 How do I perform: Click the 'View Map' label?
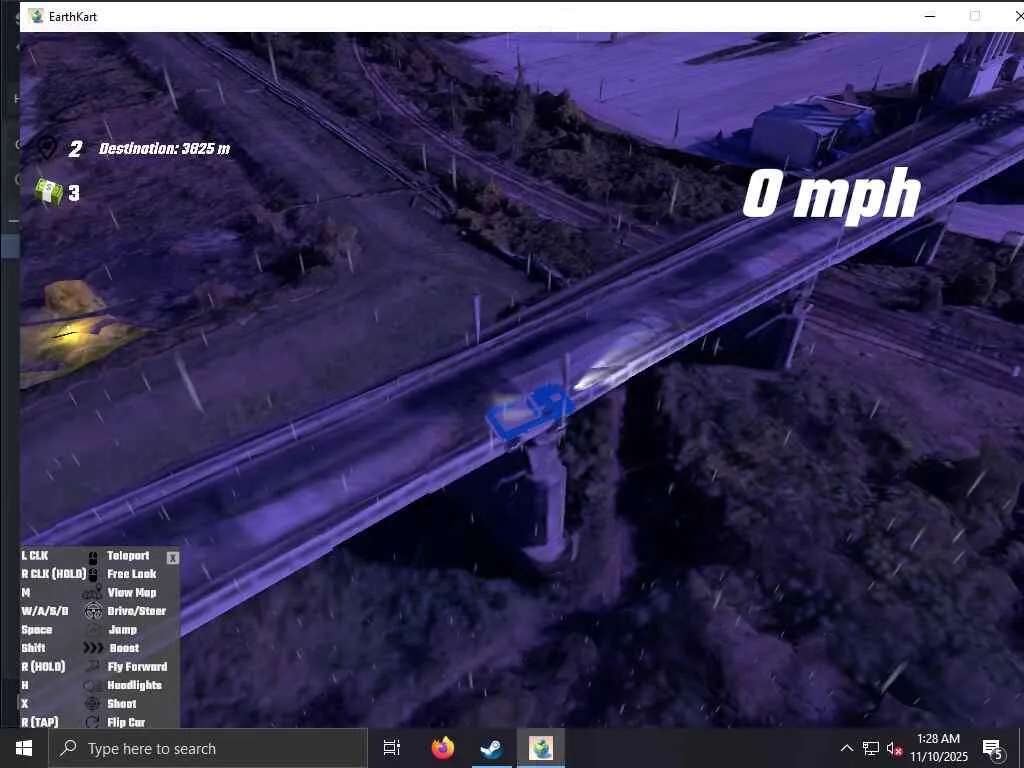[x=132, y=592]
